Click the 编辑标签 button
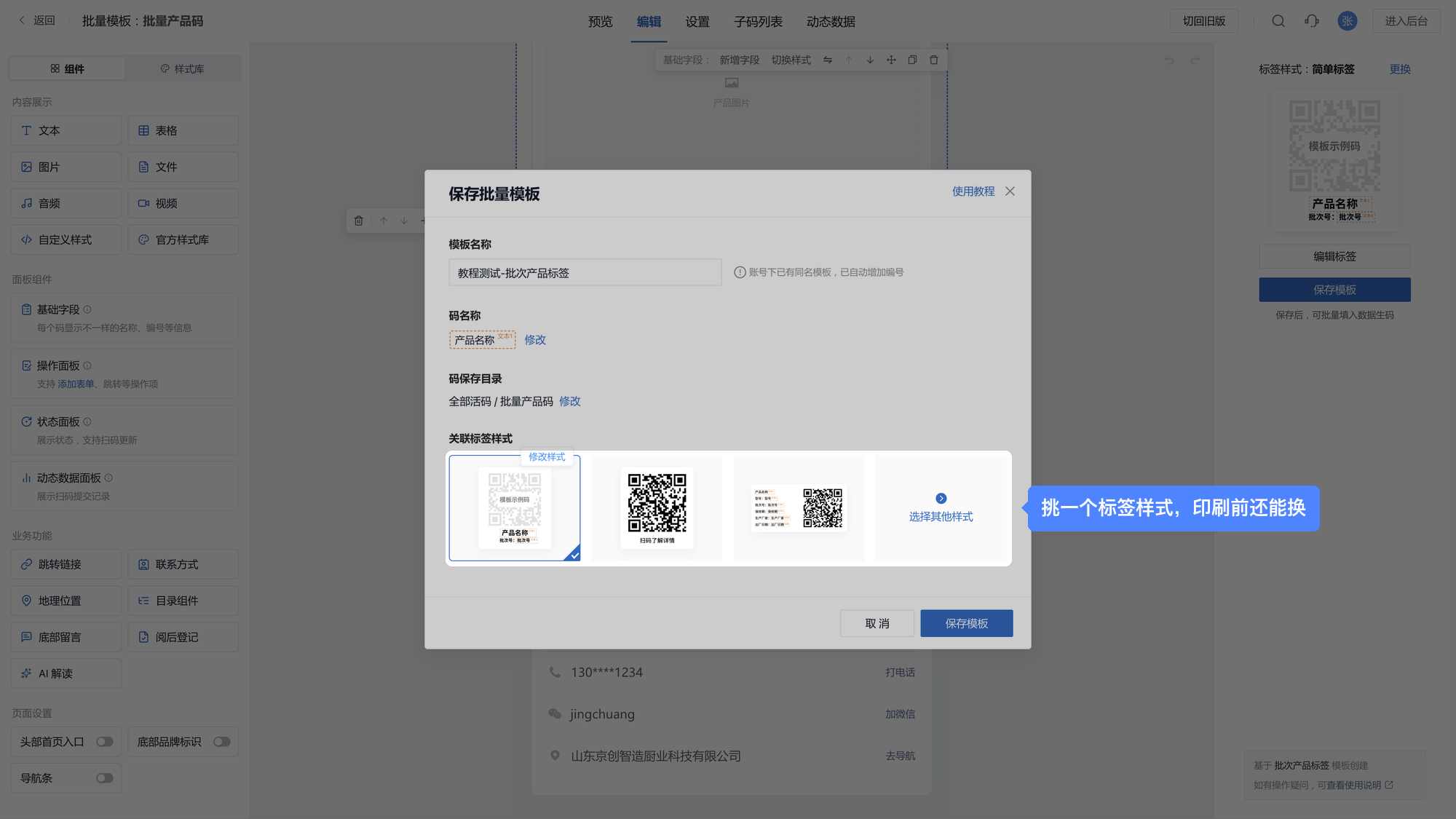This screenshot has width=1456, height=819. 1335,256
